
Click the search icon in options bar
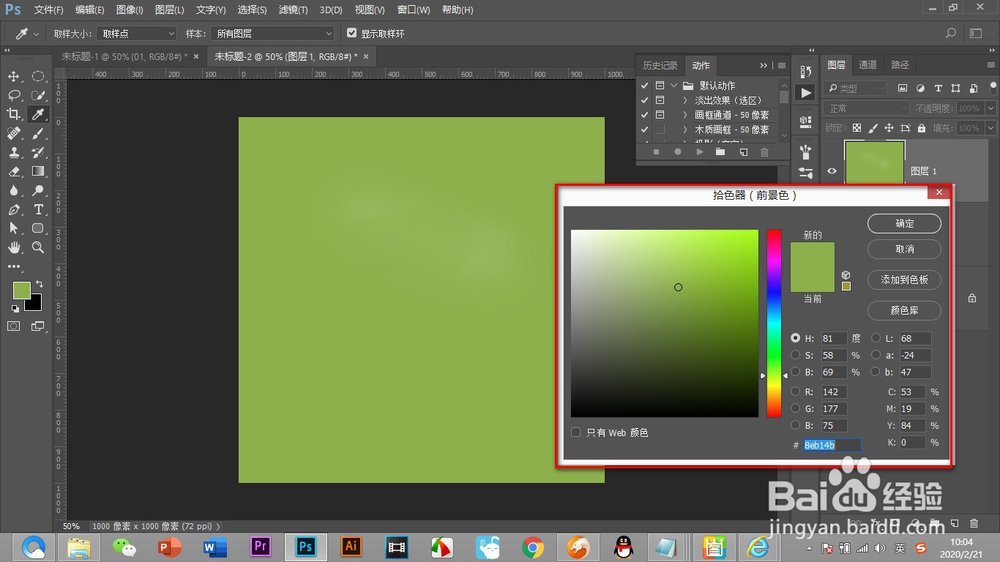951,33
